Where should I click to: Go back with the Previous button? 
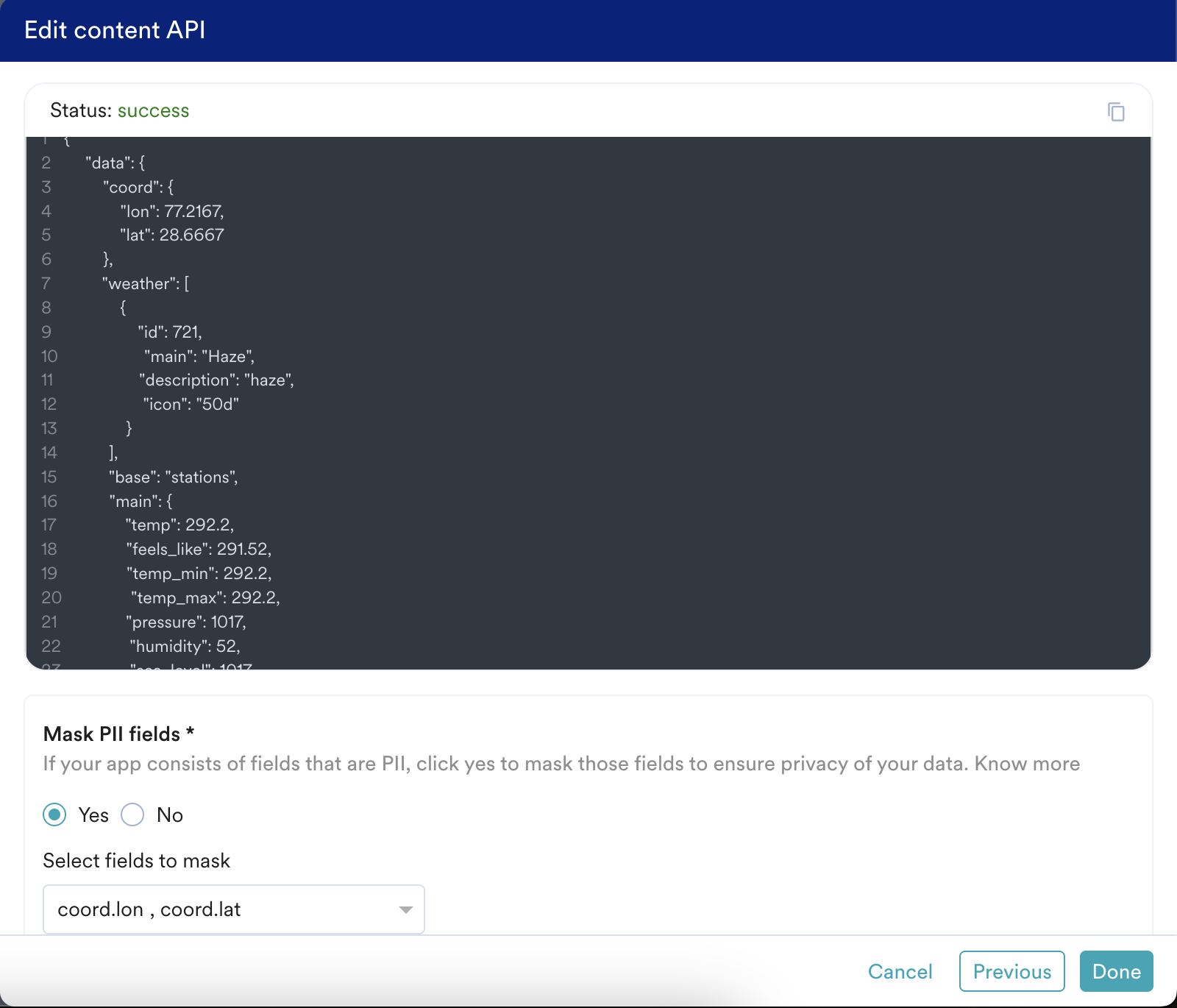coord(1011,971)
